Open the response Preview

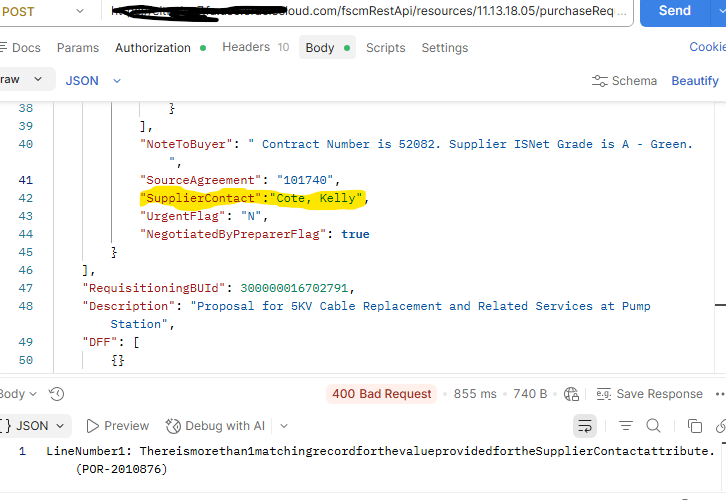[118, 425]
